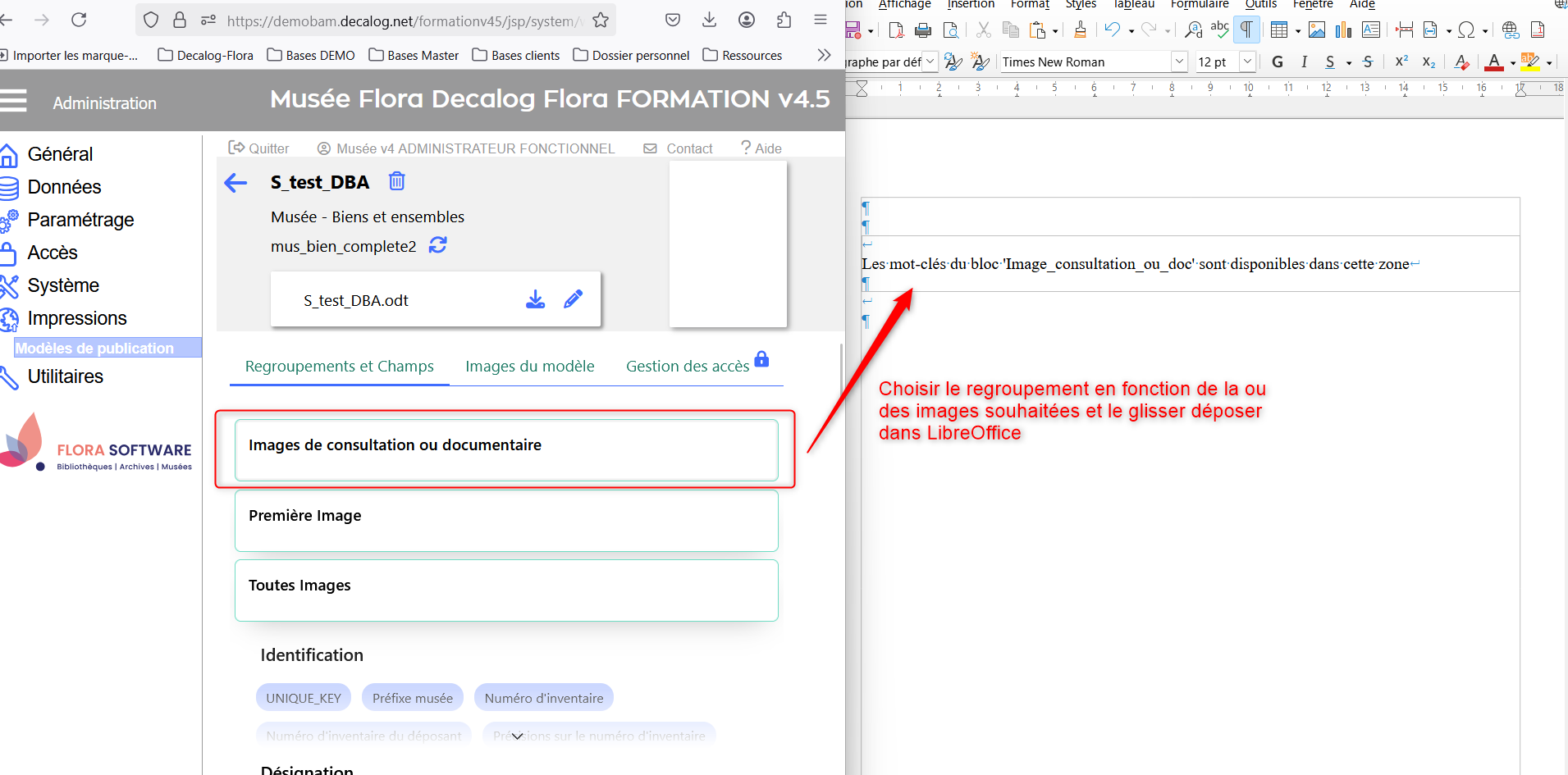Expand the 12 pt font size dropdown

click(x=1247, y=62)
